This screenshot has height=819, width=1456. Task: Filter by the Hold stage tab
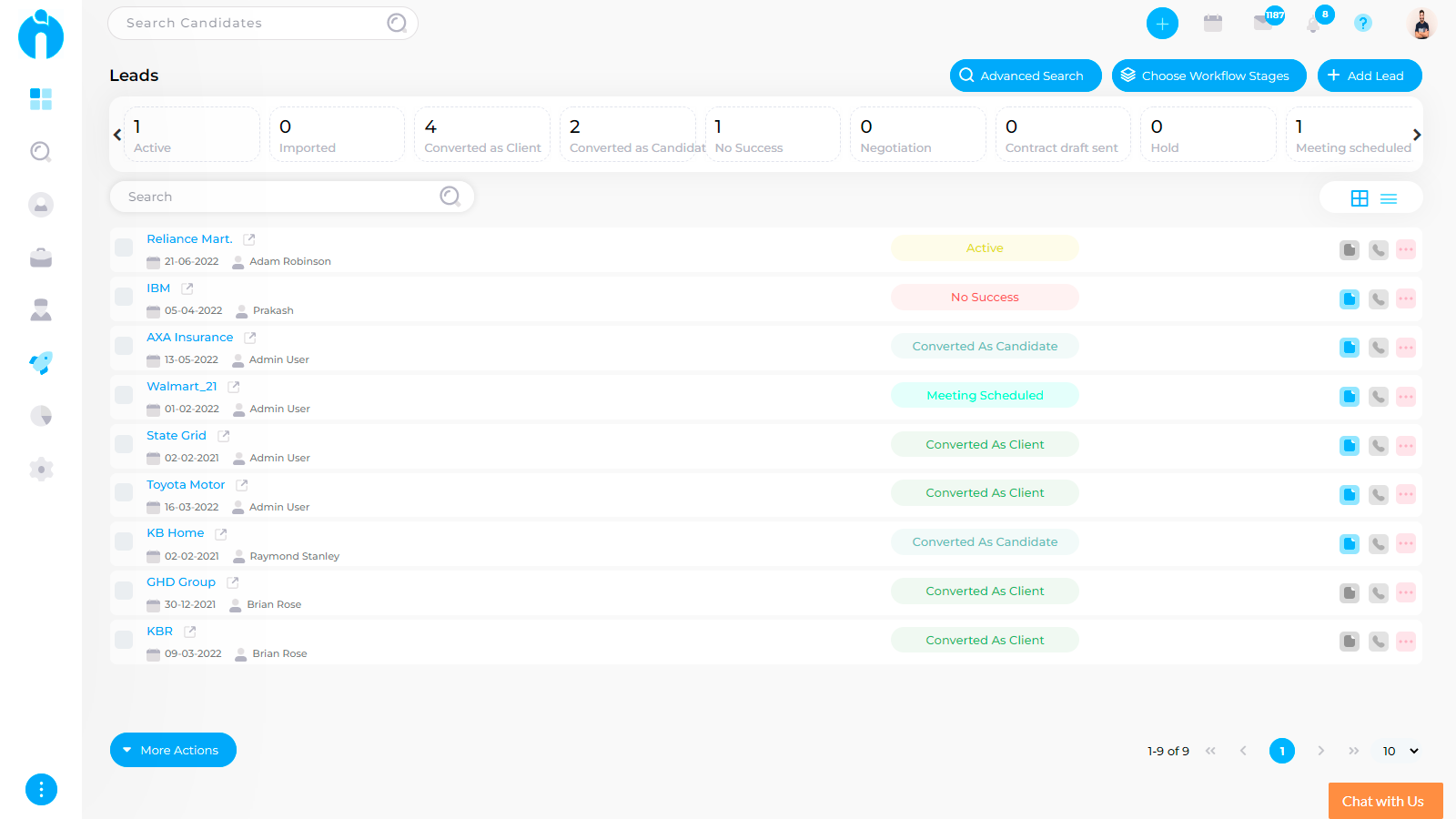(x=1208, y=135)
